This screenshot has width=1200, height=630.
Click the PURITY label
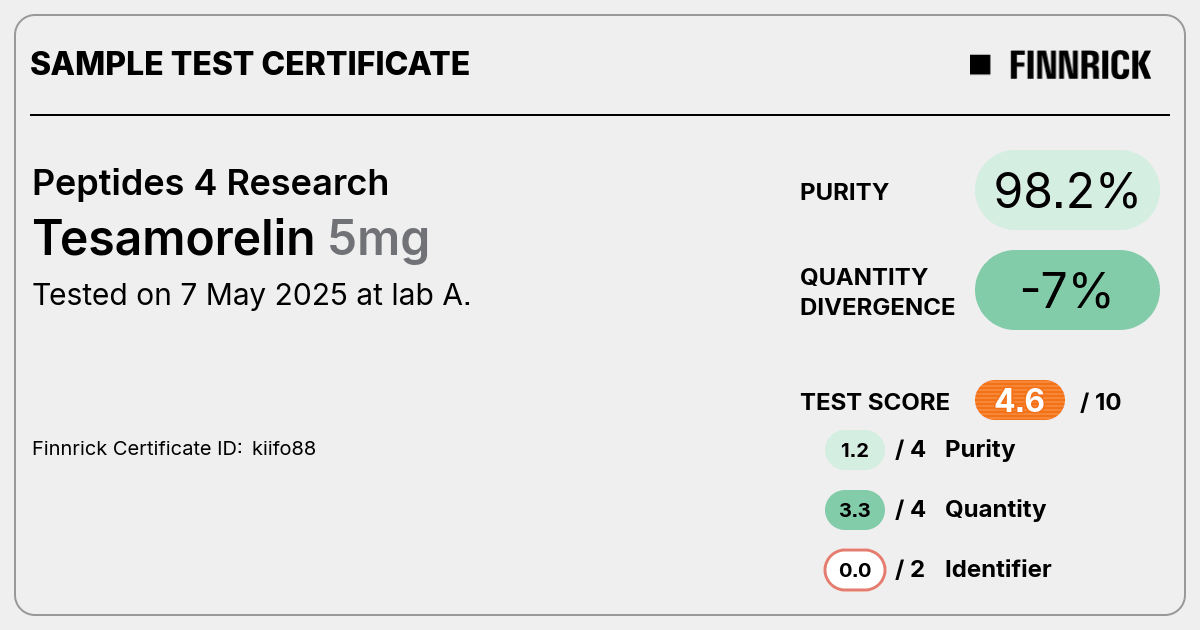[844, 192]
